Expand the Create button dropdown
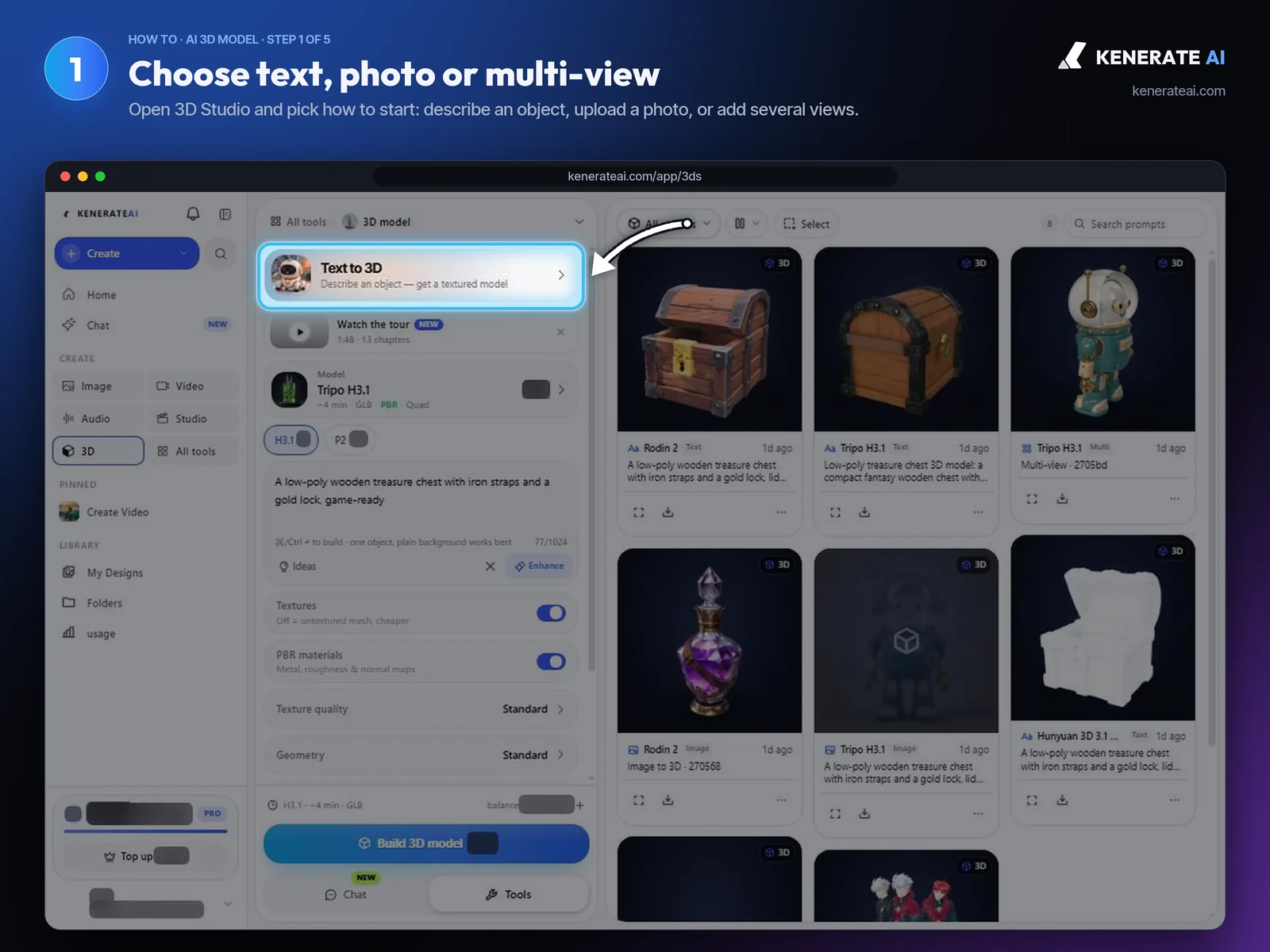Image resolution: width=1270 pixels, height=952 pixels. click(184, 254)
